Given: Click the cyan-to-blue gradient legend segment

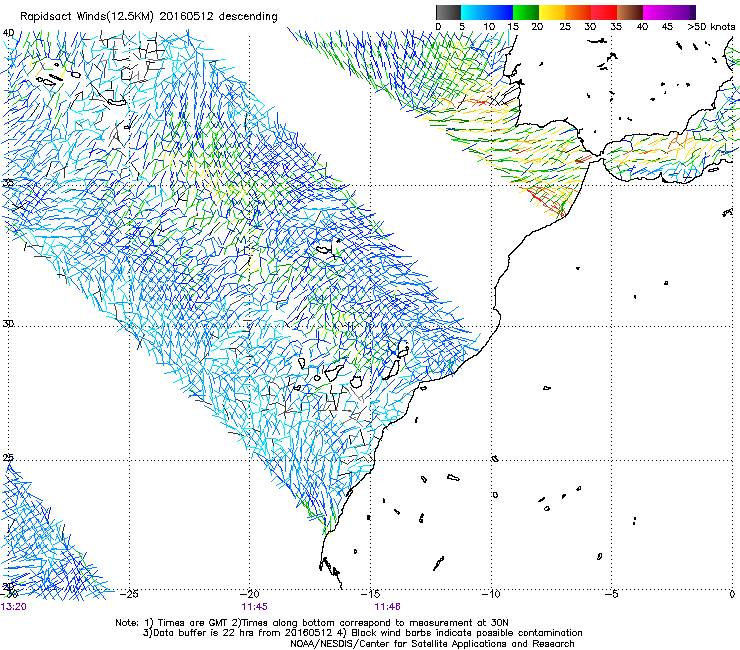Looking at the screenshot, I should pos(487,12).
